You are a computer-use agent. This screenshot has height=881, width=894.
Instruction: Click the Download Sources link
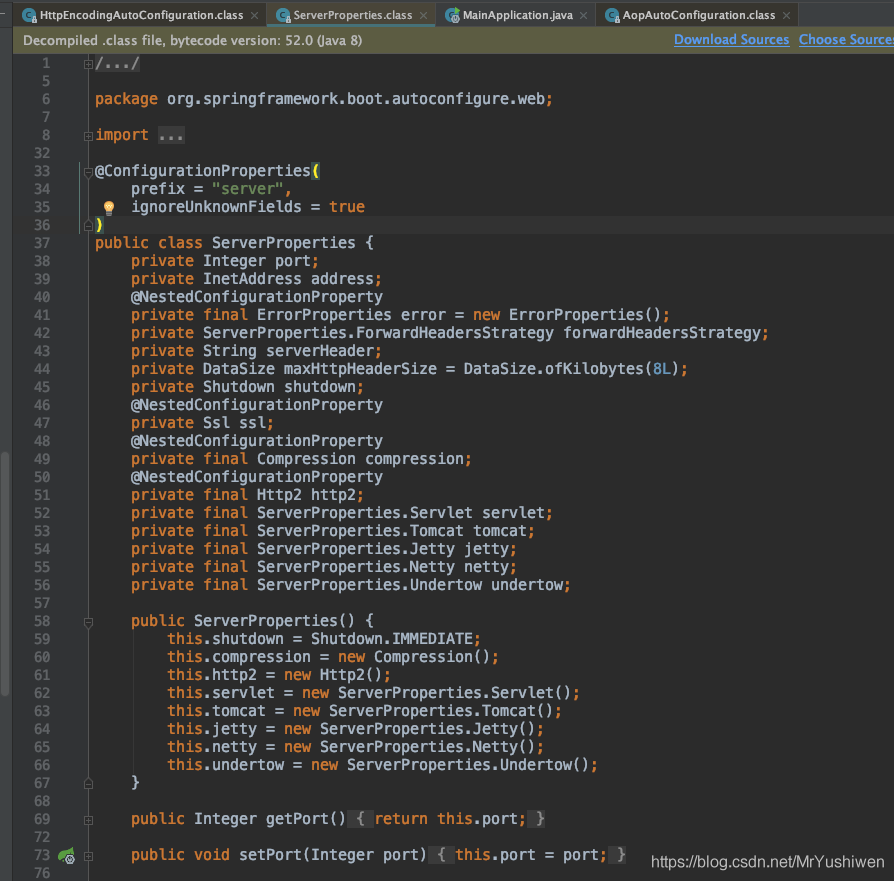(732, 40)
